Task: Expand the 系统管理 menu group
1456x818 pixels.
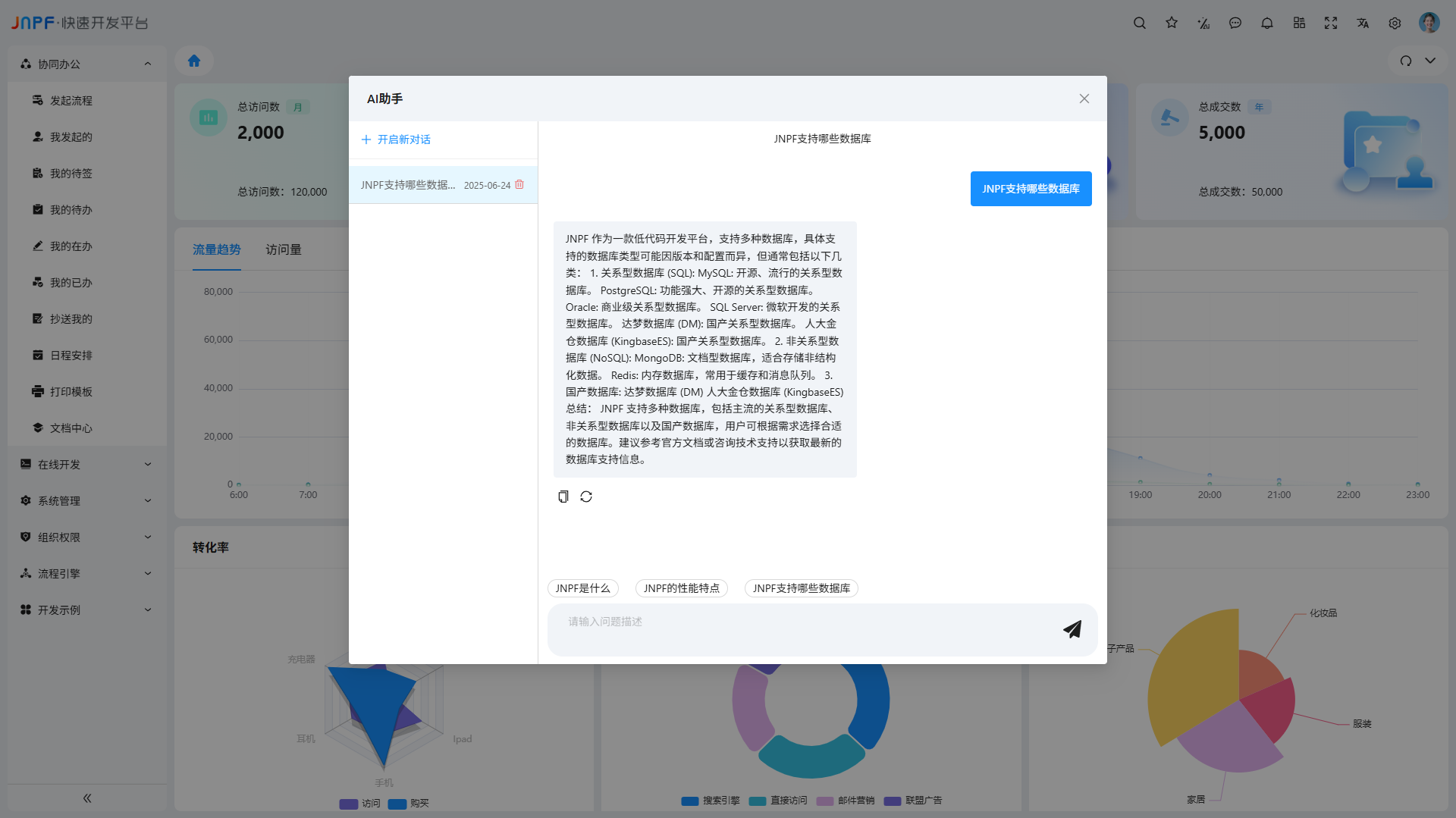Action: point(87,501)
